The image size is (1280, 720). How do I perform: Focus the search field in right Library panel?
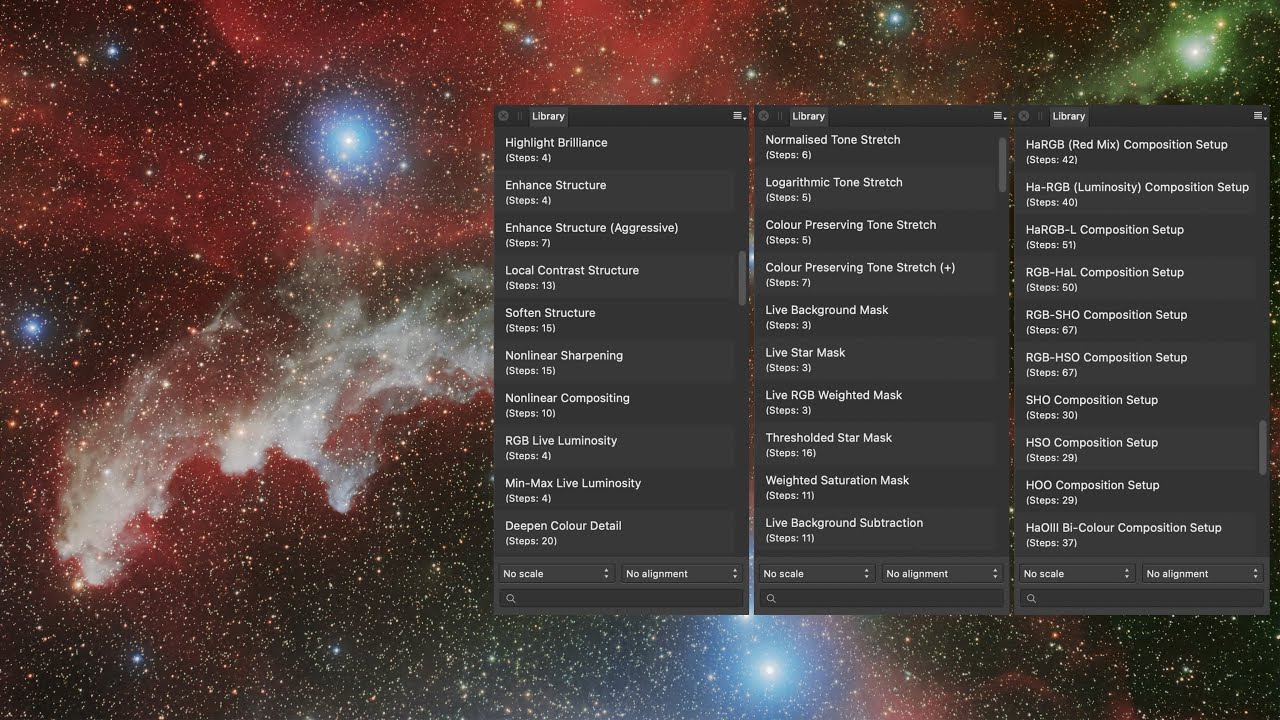pos(1141,598)
